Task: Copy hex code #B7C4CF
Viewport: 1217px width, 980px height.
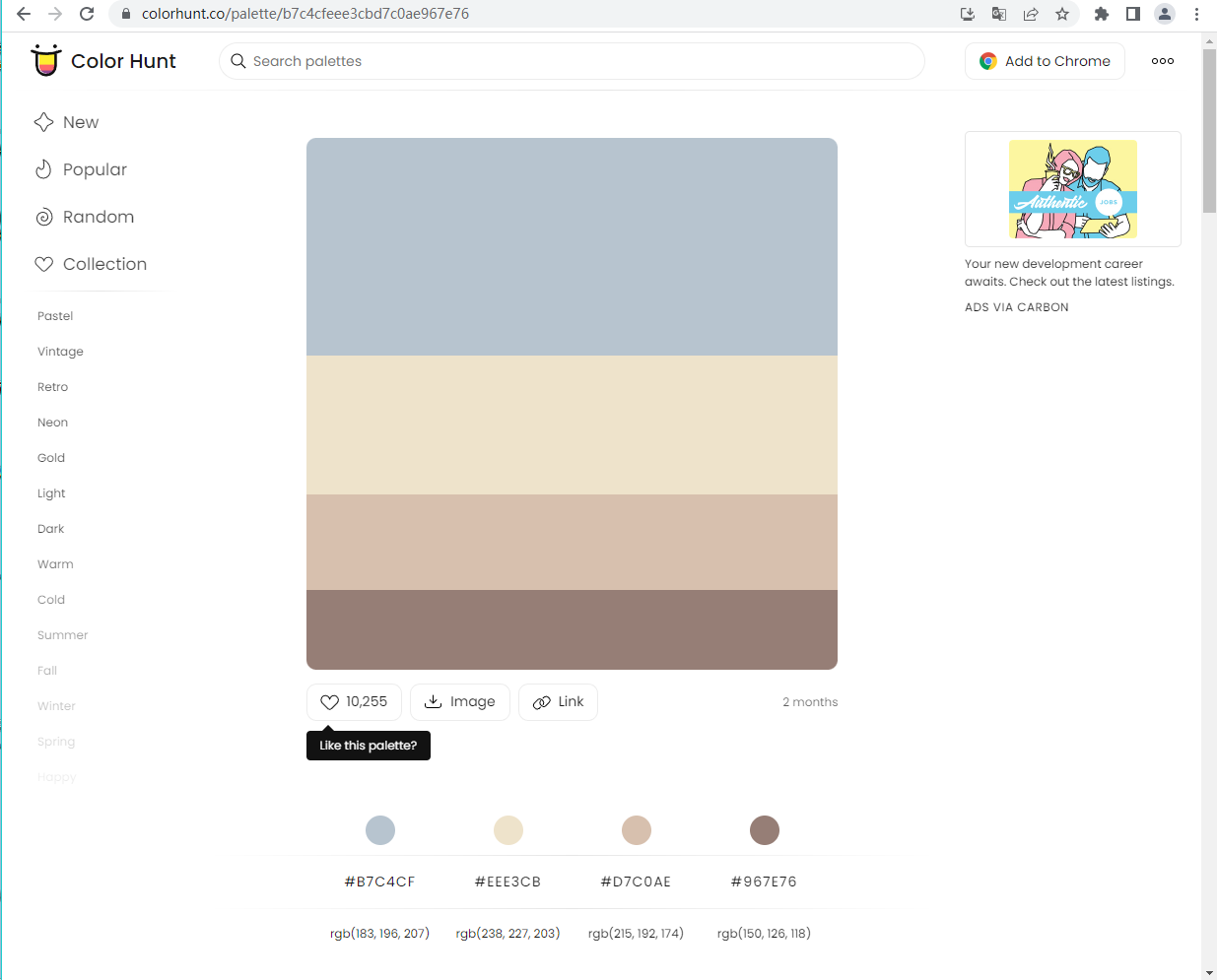Action: (379, 882)
